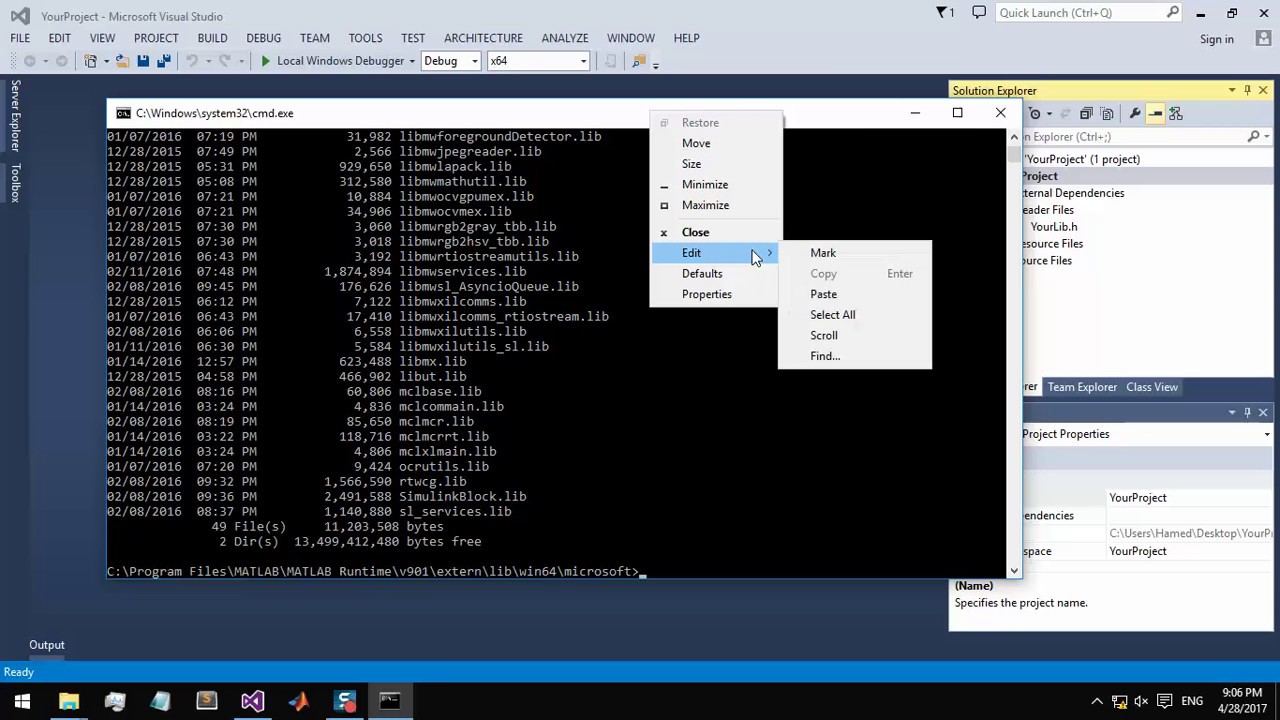Click Save All toolbar icon

[163, 61]
